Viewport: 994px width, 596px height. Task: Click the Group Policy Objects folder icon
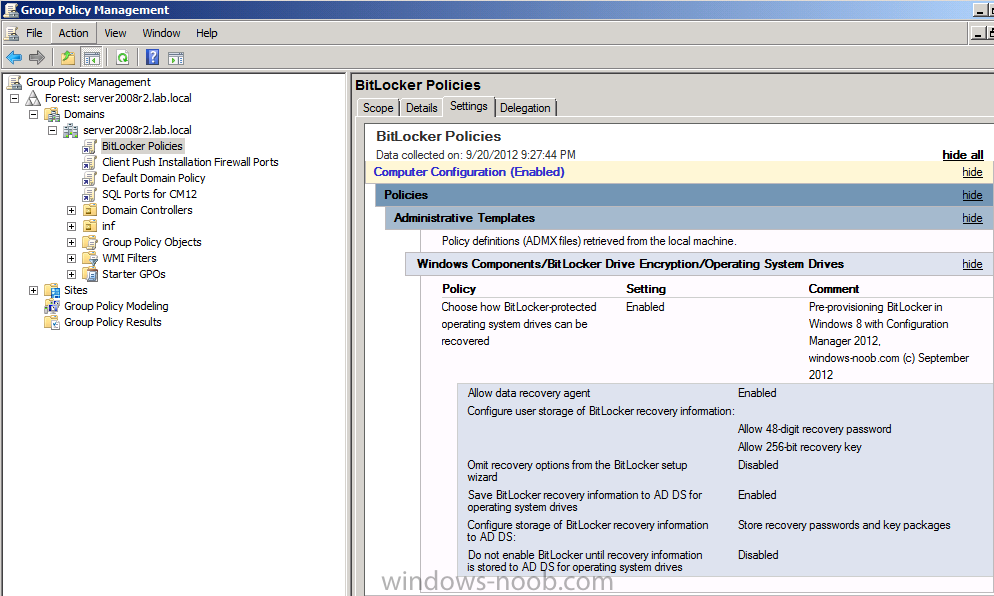point(91,242)
